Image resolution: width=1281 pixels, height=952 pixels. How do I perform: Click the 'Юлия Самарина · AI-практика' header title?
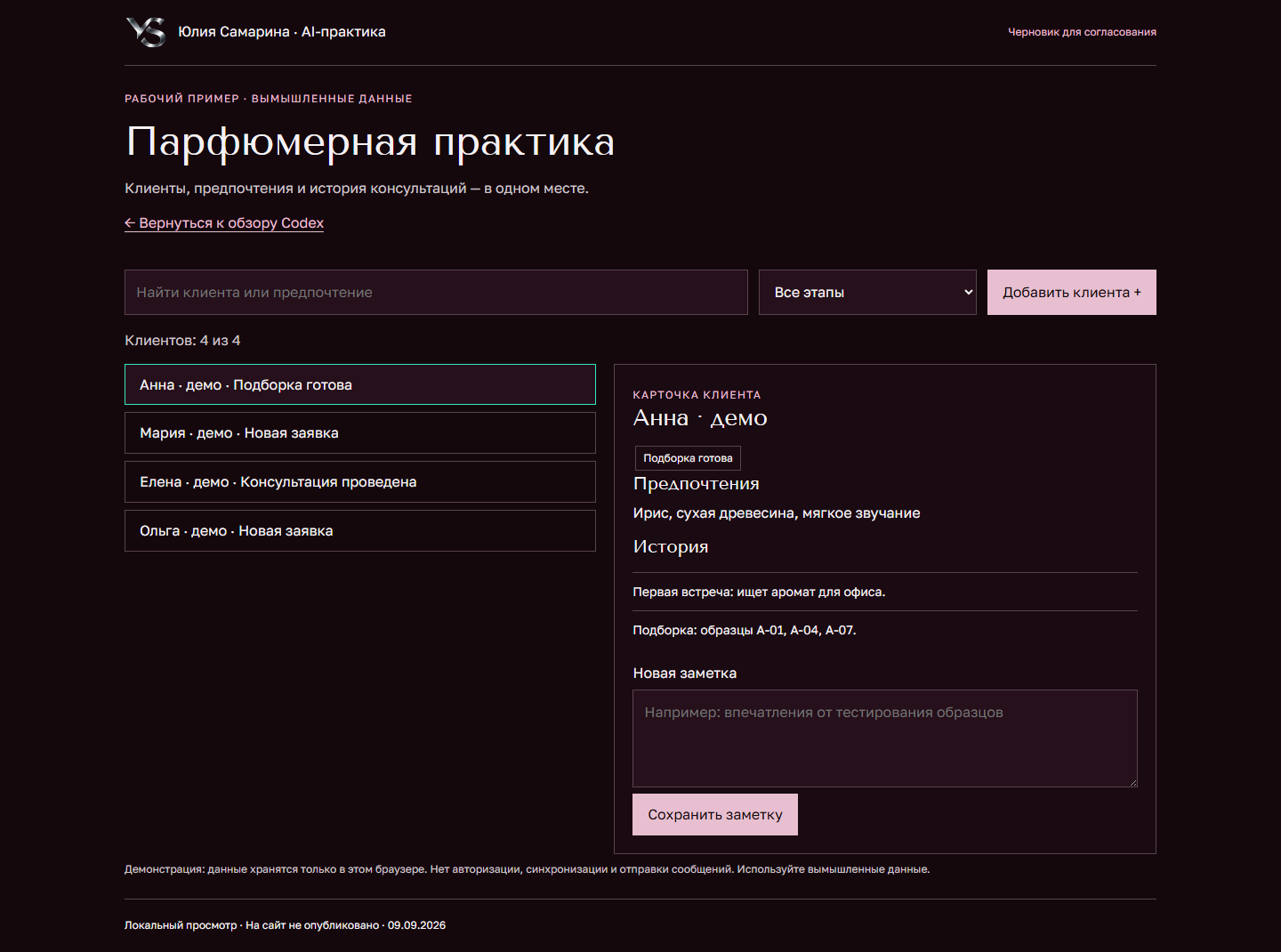click(x=282, y=32)
